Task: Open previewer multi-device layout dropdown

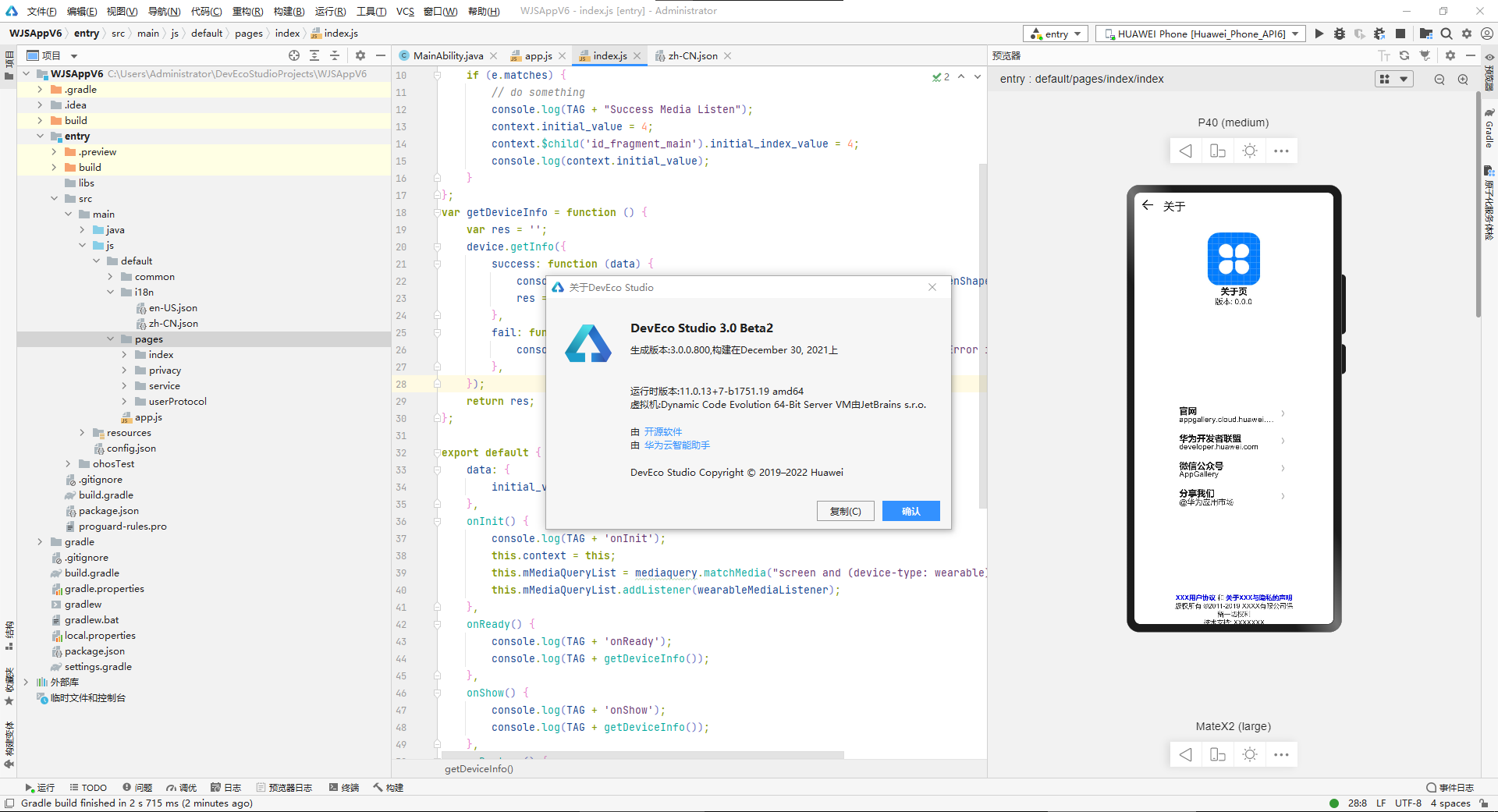Action: [1393, 80]
